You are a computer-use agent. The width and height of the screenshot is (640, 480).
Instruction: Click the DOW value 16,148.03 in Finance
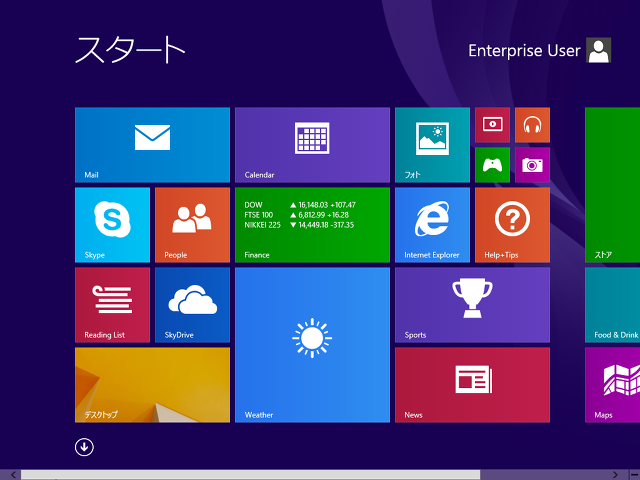tap(313, 205)
